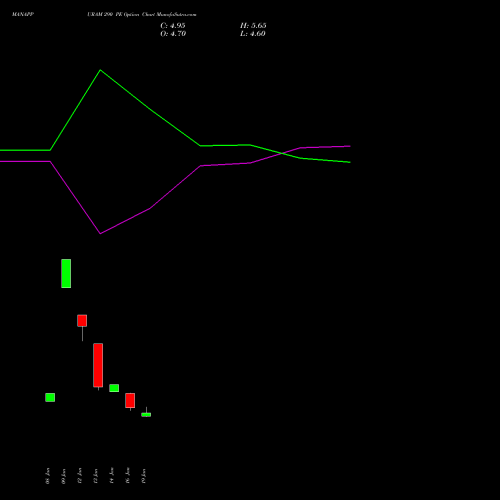This screenshot has width=500, height=500.
Task: Click the small green candle above 14 Jan
Action: click(x=114, y=388)
